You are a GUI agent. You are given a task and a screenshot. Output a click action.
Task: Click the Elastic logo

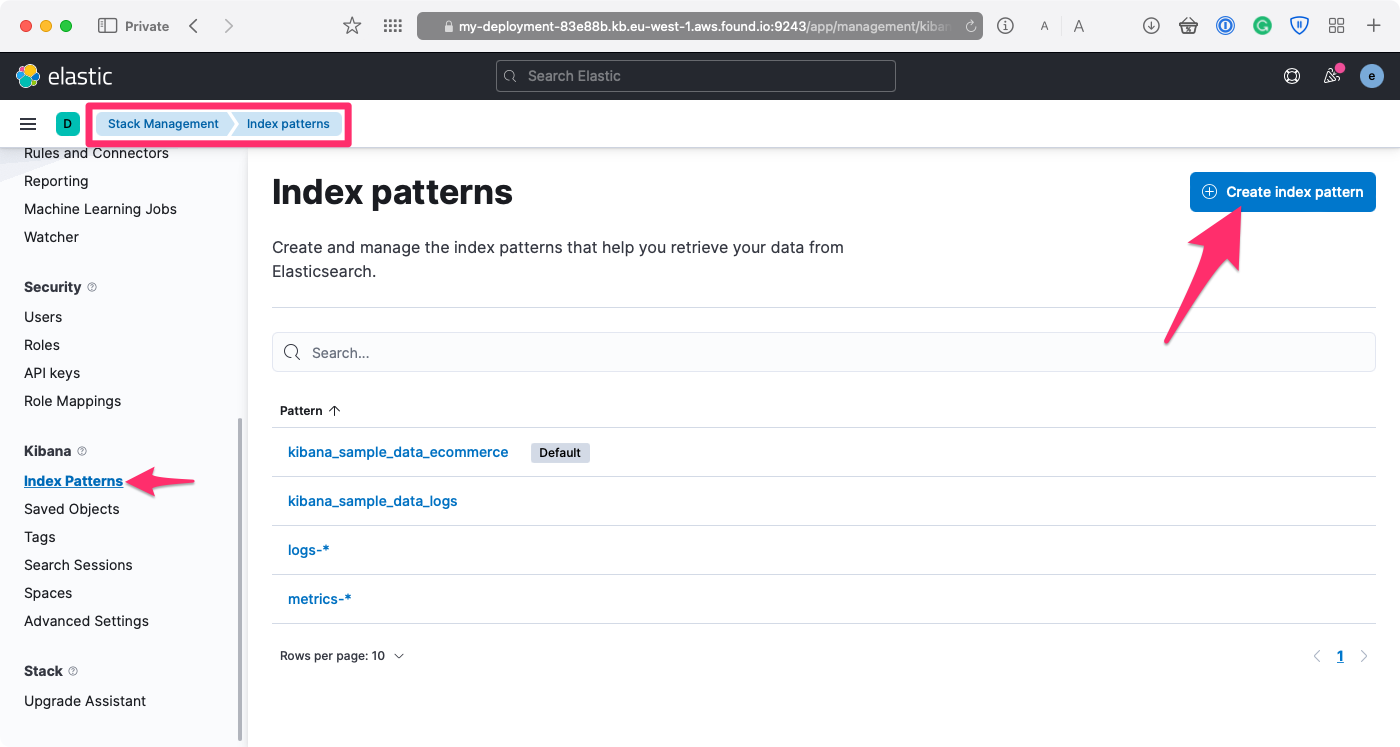pyautogui.click(x=64, y=76)
